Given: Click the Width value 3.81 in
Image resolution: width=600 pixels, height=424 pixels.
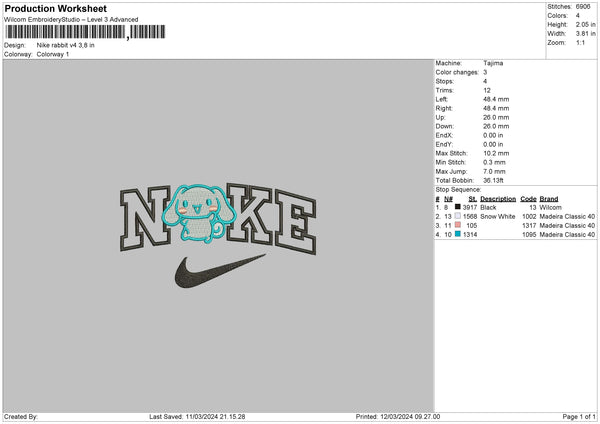Looking at the screenshot, I should pyautogui.click(x=585, y=34).
